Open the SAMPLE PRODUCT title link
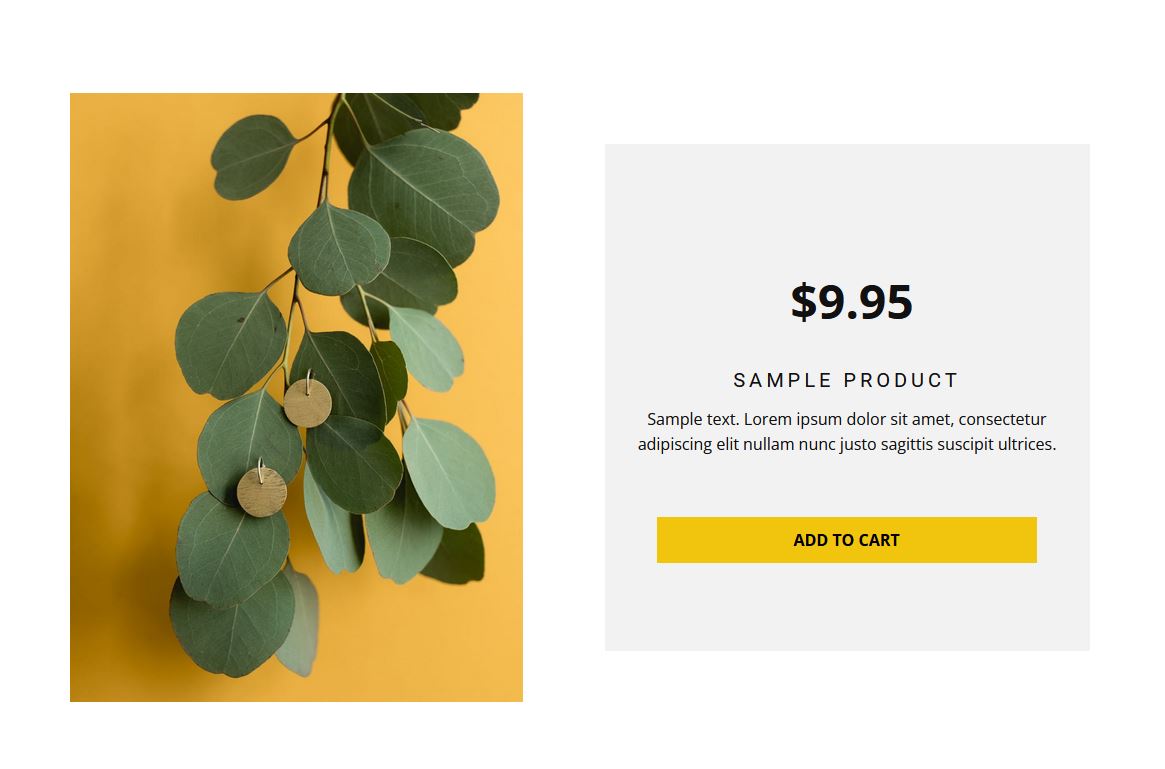 846,380
